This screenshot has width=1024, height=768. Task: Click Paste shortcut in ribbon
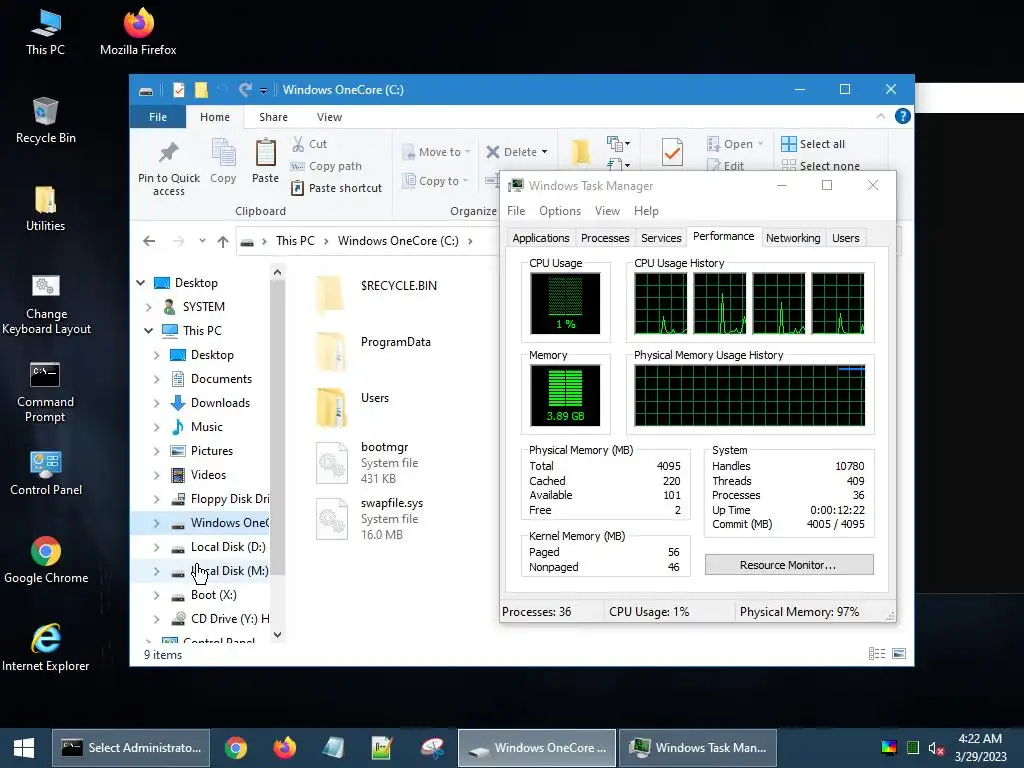pos(336,188)
